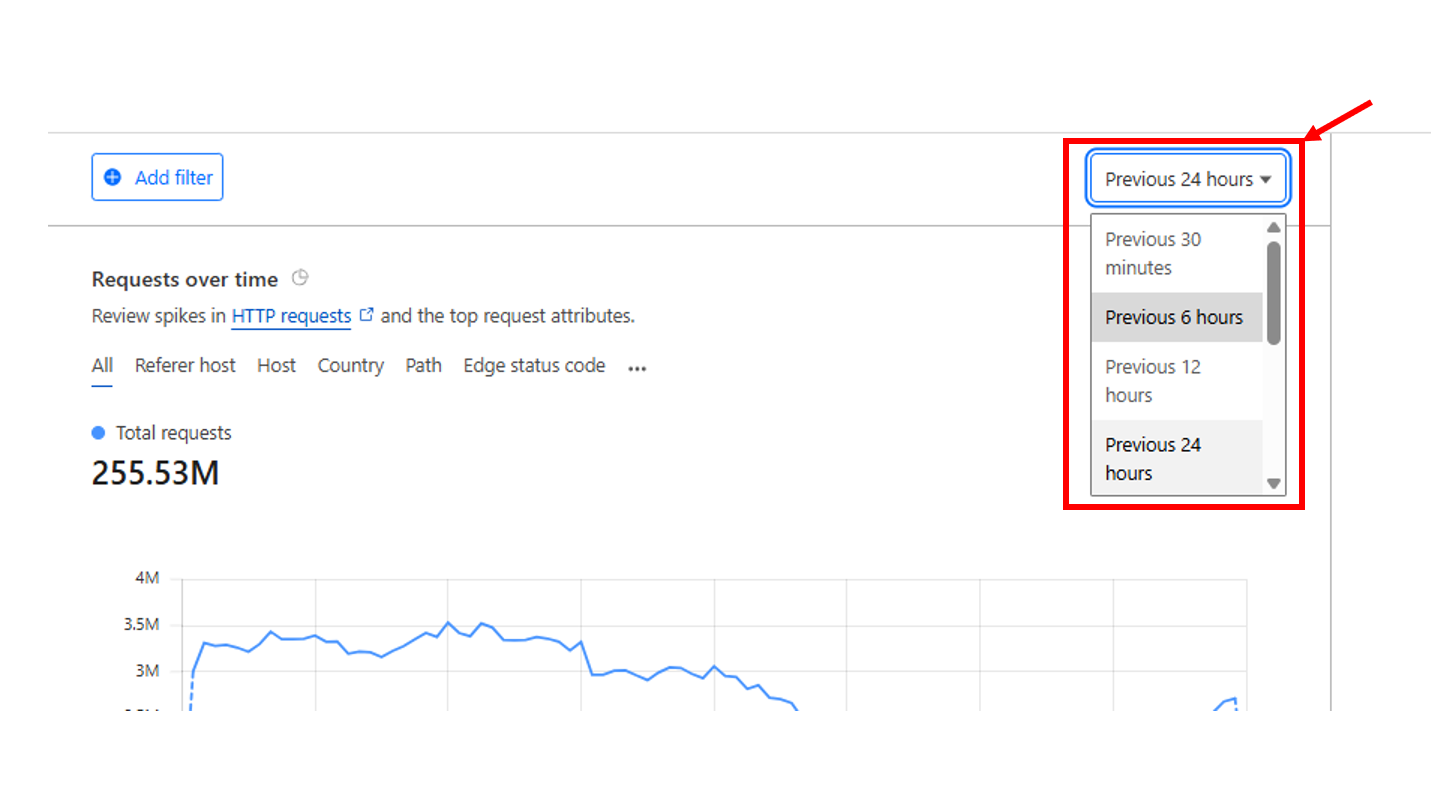Open the Host tab

[x=276, y=366]
